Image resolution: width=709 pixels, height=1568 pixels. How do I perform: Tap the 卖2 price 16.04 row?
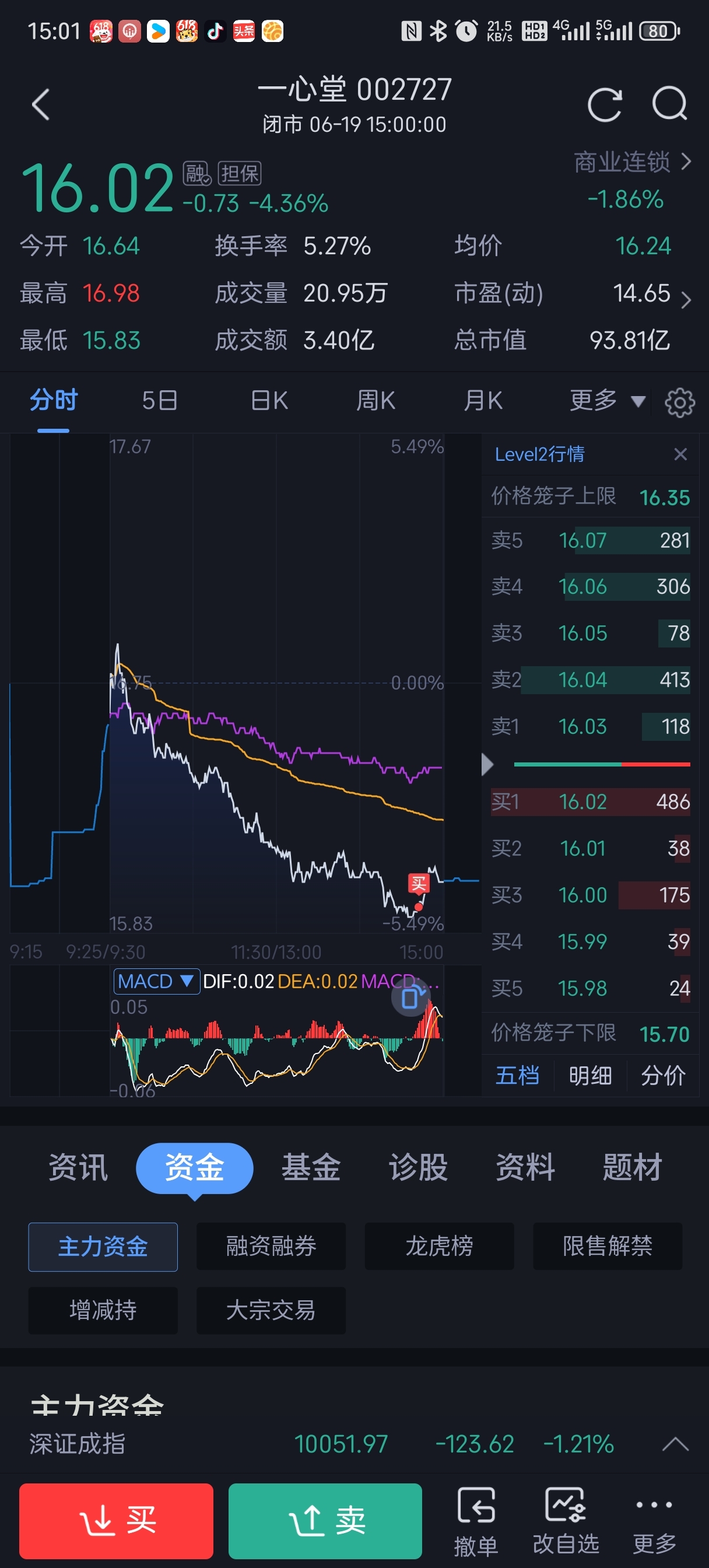(x=590, y=680)
